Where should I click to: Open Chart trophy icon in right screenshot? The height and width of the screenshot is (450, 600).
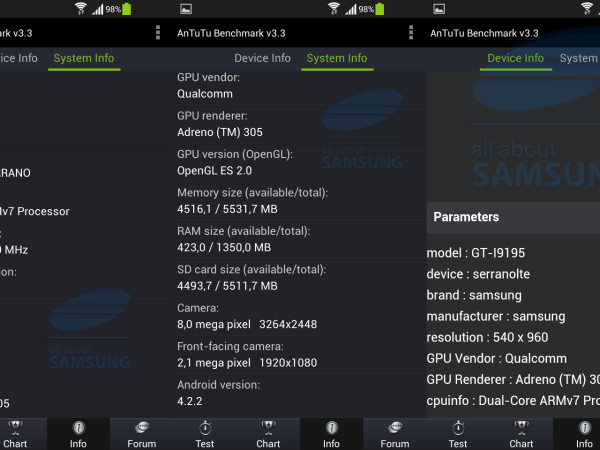tap(521, 428)
